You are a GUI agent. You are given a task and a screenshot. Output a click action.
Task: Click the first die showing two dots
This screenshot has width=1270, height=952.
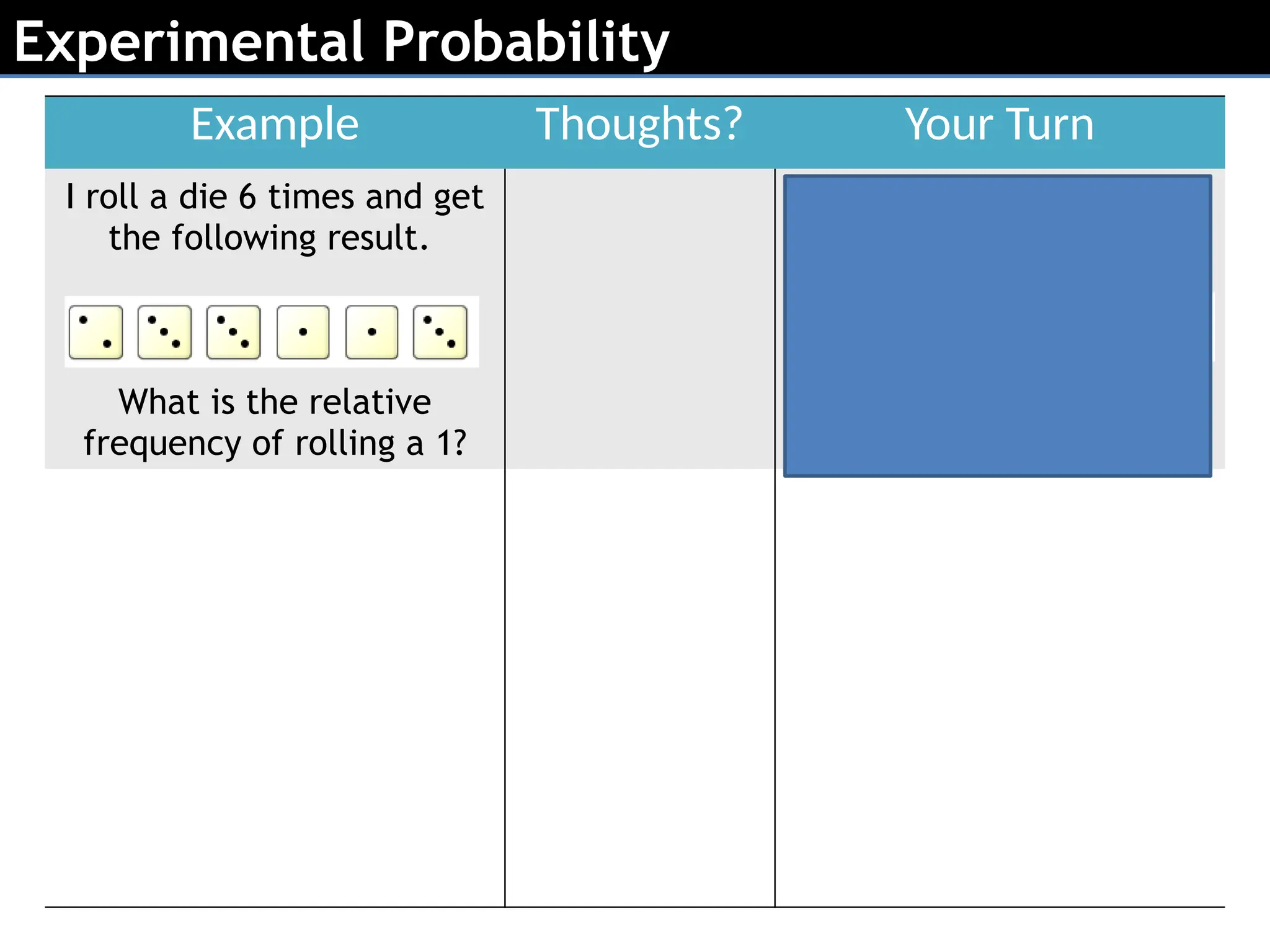pos(95,332)
